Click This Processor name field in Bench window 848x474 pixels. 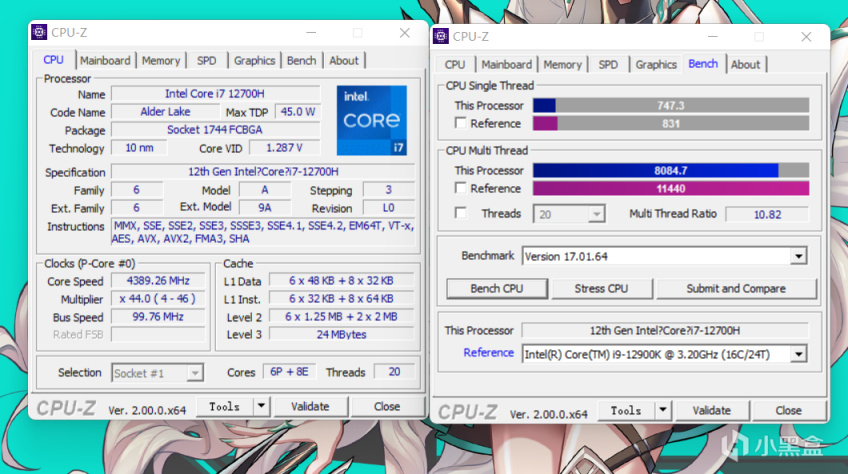(x=665, y=331)
